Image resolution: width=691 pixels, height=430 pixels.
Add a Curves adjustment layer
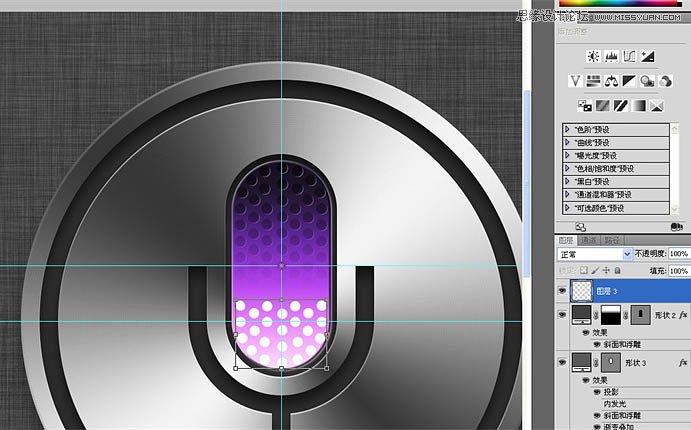coord(629,56)
